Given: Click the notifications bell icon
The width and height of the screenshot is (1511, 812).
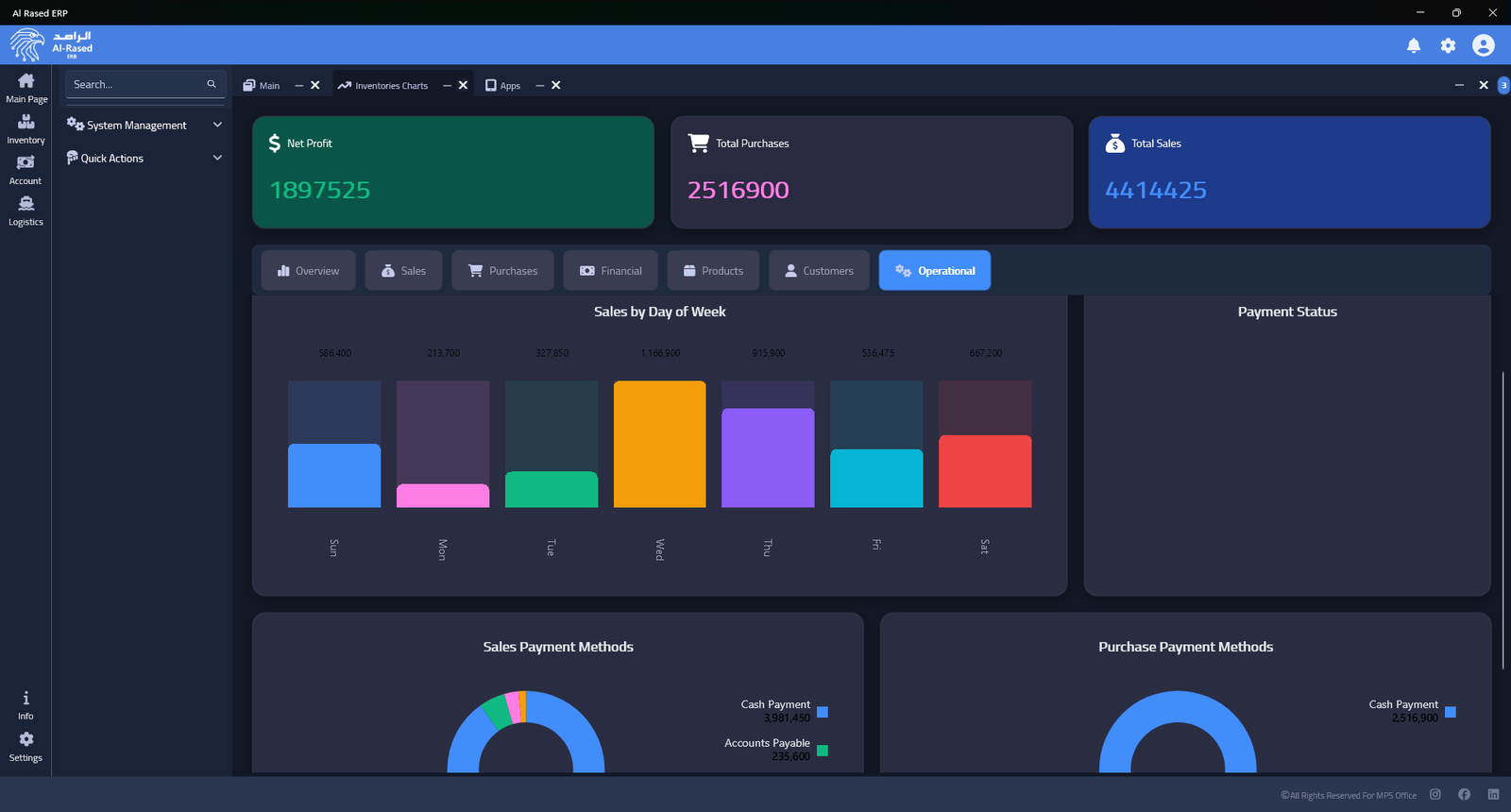Looking at the screenshot, I should [1413, 45].
